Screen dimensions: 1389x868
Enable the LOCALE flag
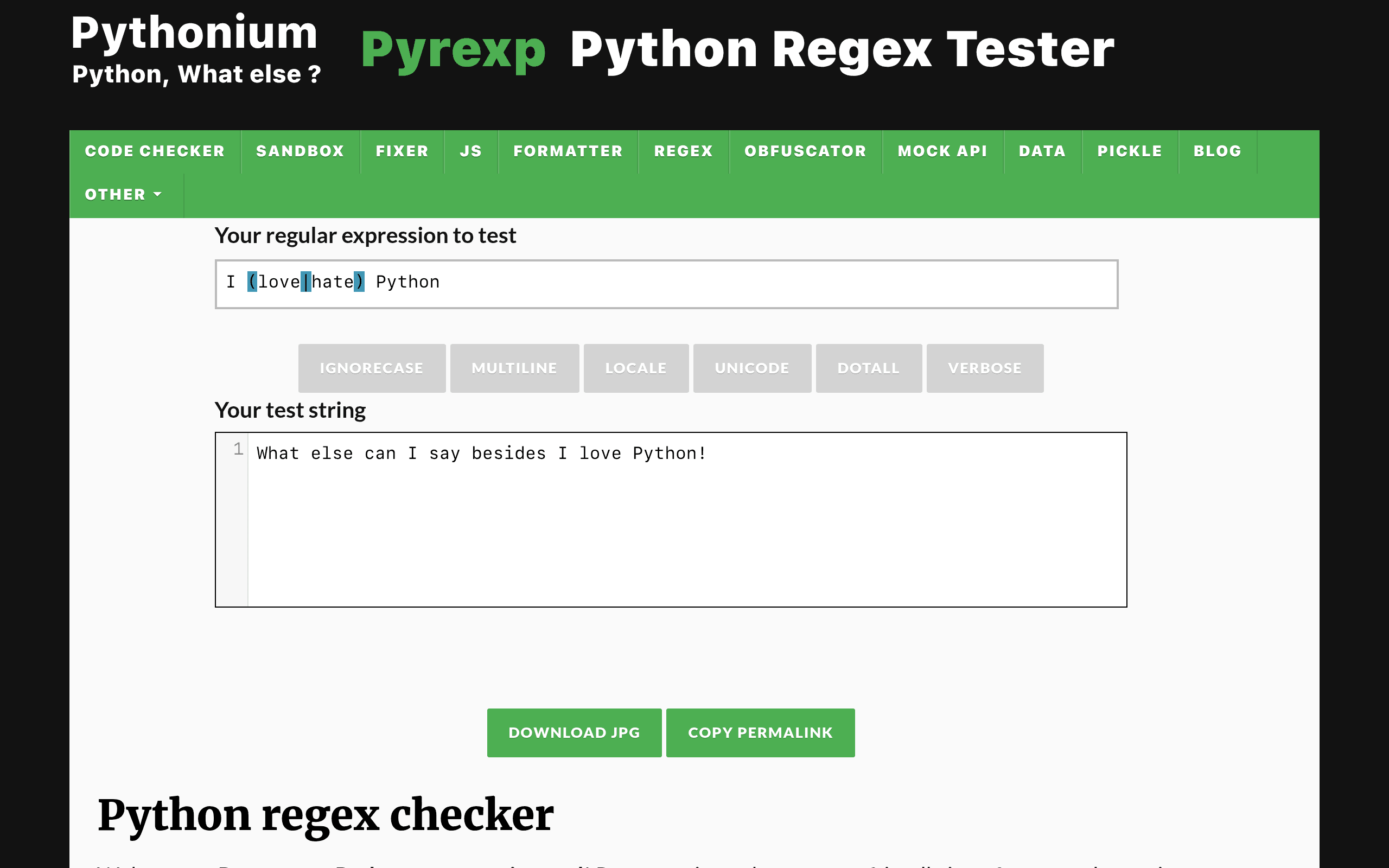[x=636, y=368]
